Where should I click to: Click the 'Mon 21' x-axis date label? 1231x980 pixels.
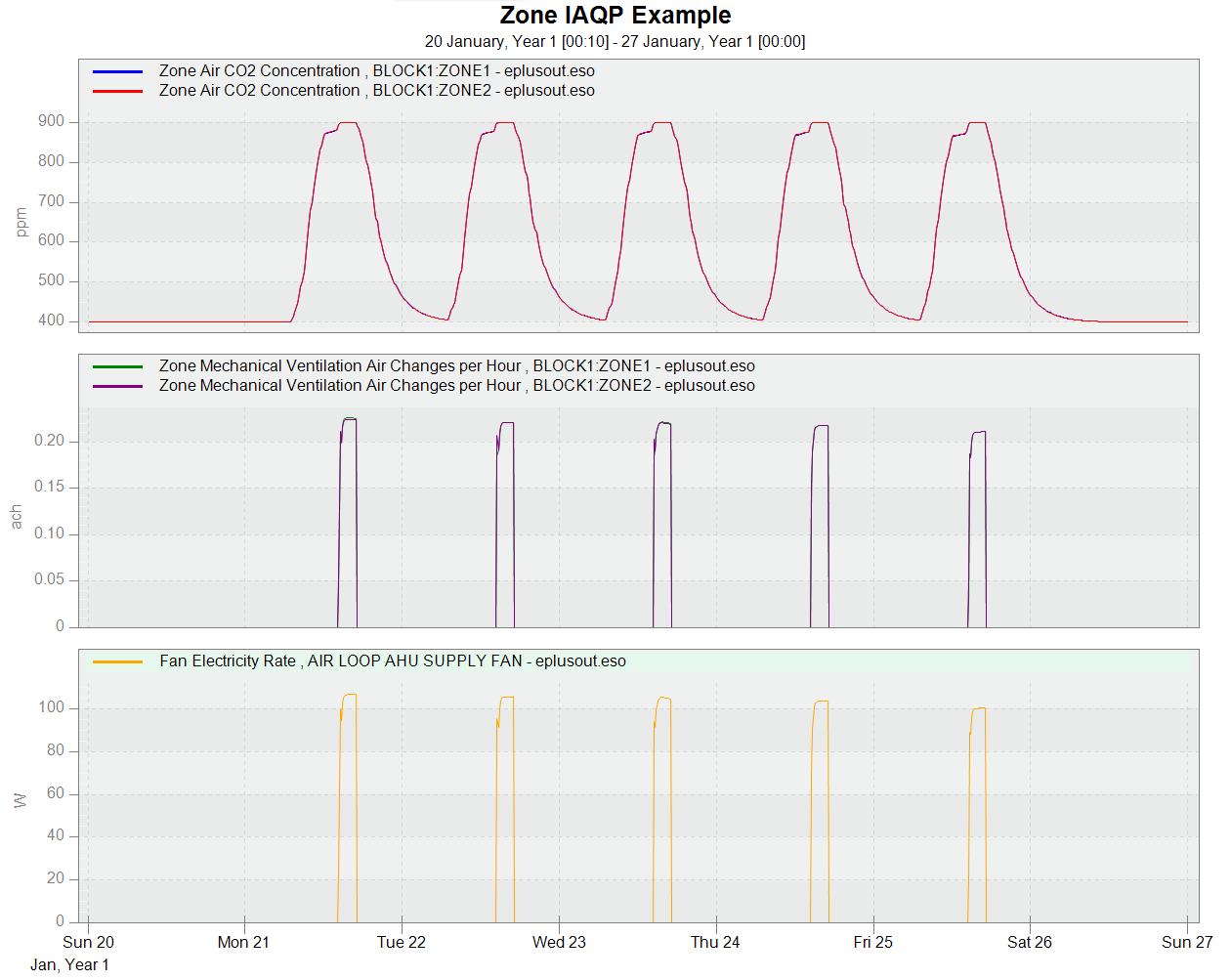[243, 942]
